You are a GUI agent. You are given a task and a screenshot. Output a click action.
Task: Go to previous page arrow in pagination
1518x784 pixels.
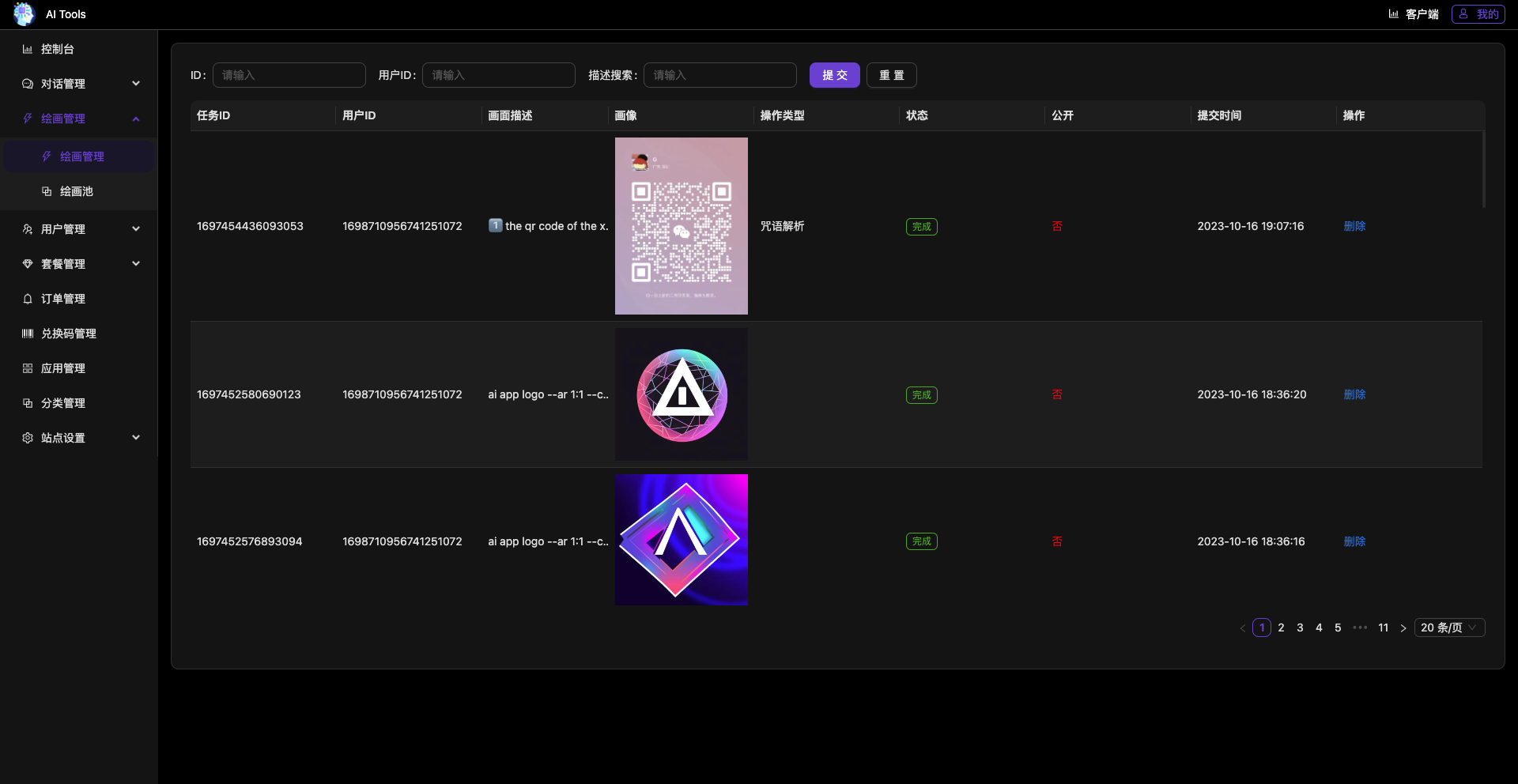1243,628
